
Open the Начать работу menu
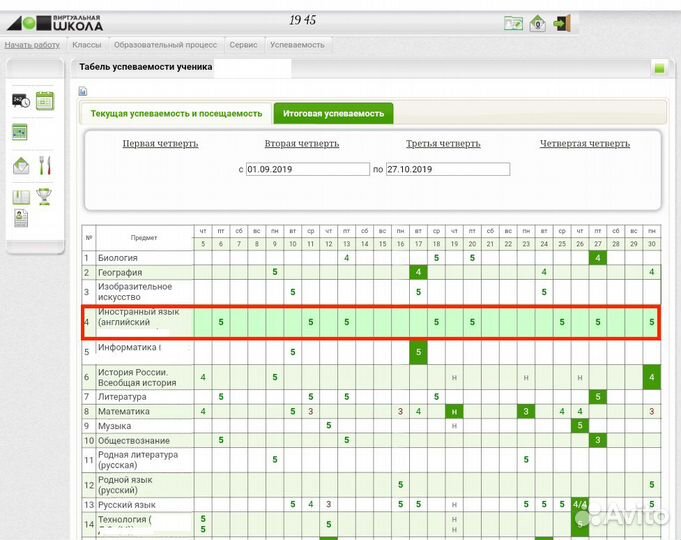(32, 45)
